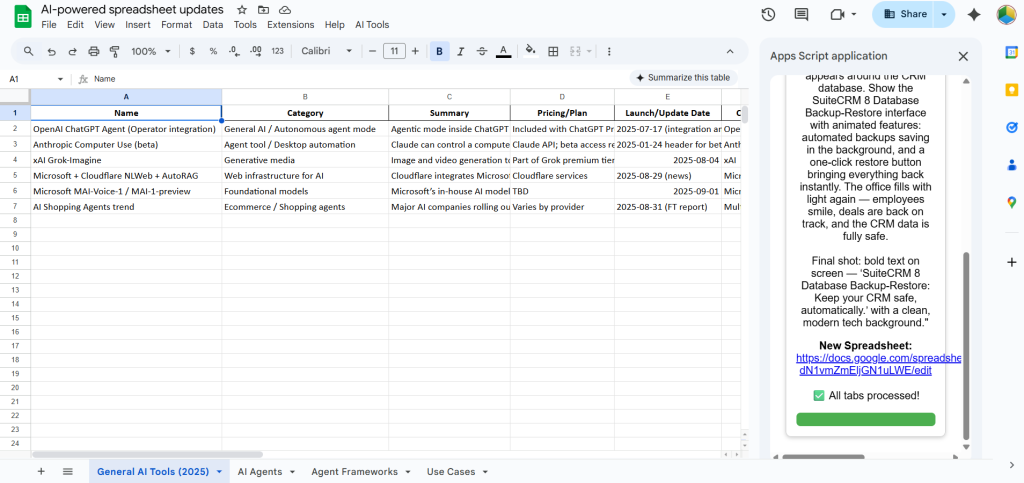Format as percent
Image resolution: width=1024 pixels, height=483 pixels.
click(213, 51)
